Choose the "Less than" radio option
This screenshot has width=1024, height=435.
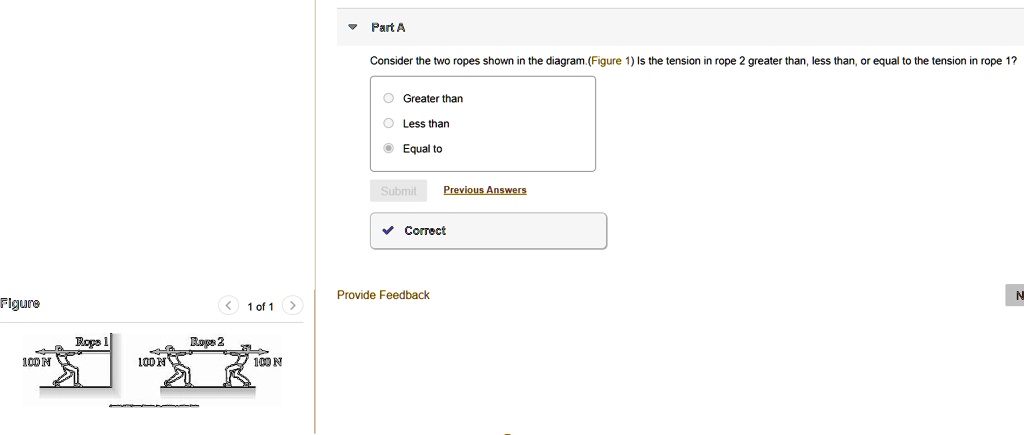(389, 124)
